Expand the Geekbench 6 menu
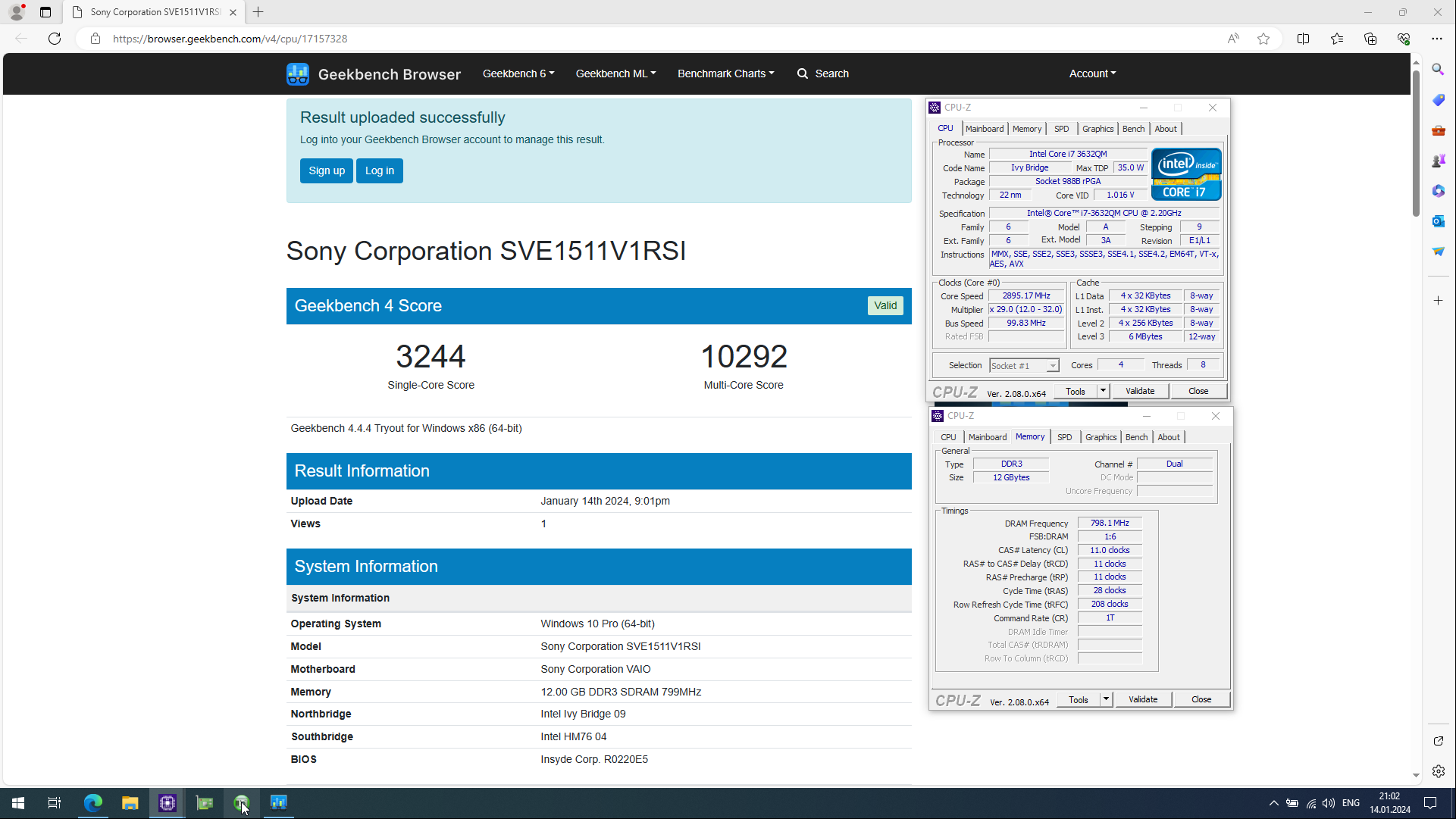Image resolution: width=1456 pixels, height=819 pixels. click(x=518, y=73)
